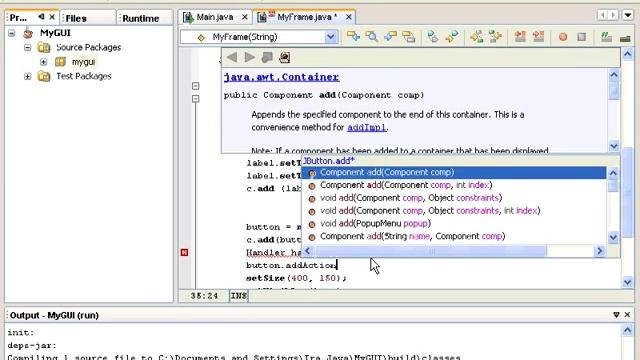Click the gray show-source icon in Javadoc popup
This screenshot has width=640, height=360.
tap(267, 57)
